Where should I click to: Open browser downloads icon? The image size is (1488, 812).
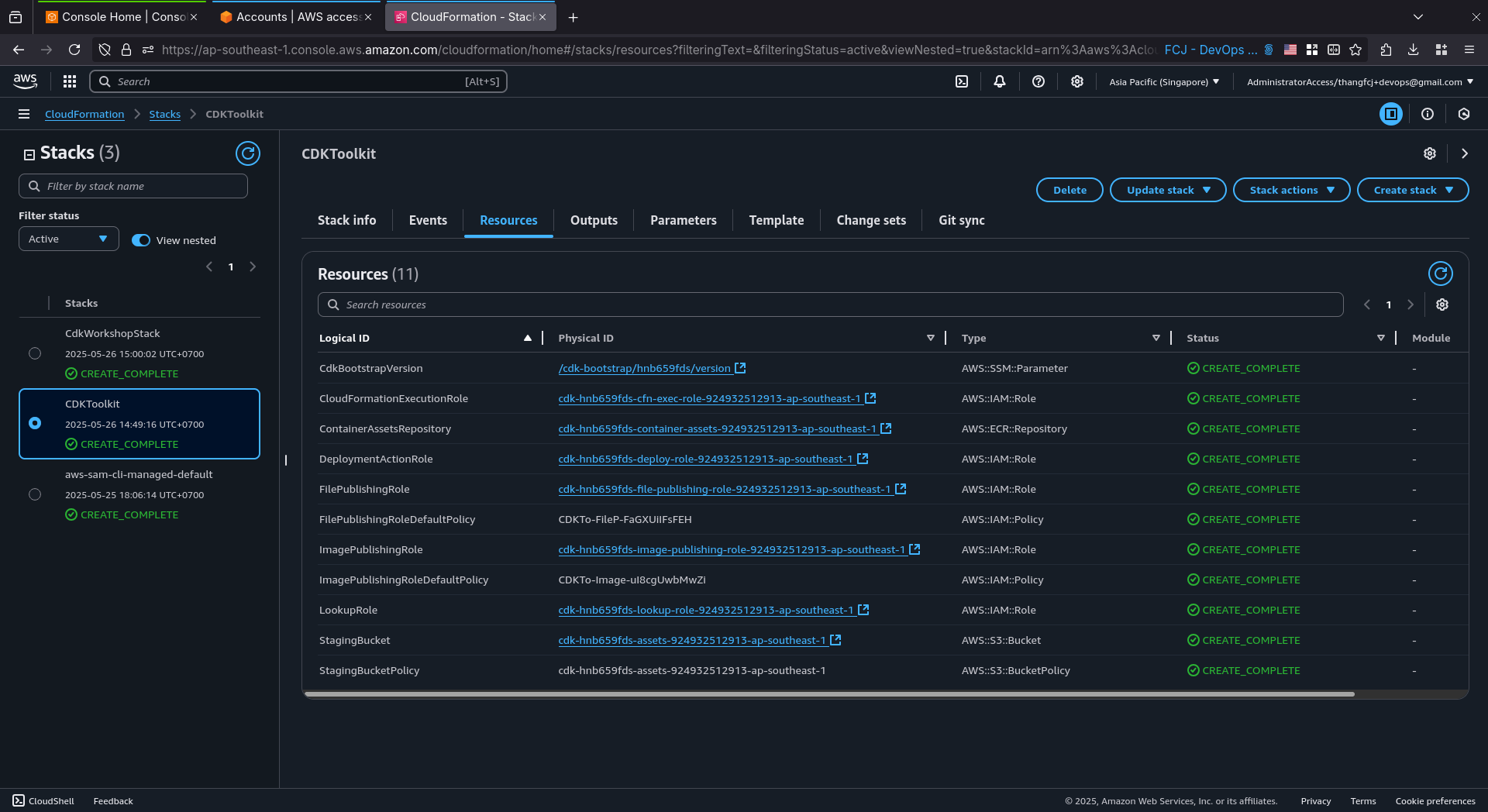(x=1414, y=50)
